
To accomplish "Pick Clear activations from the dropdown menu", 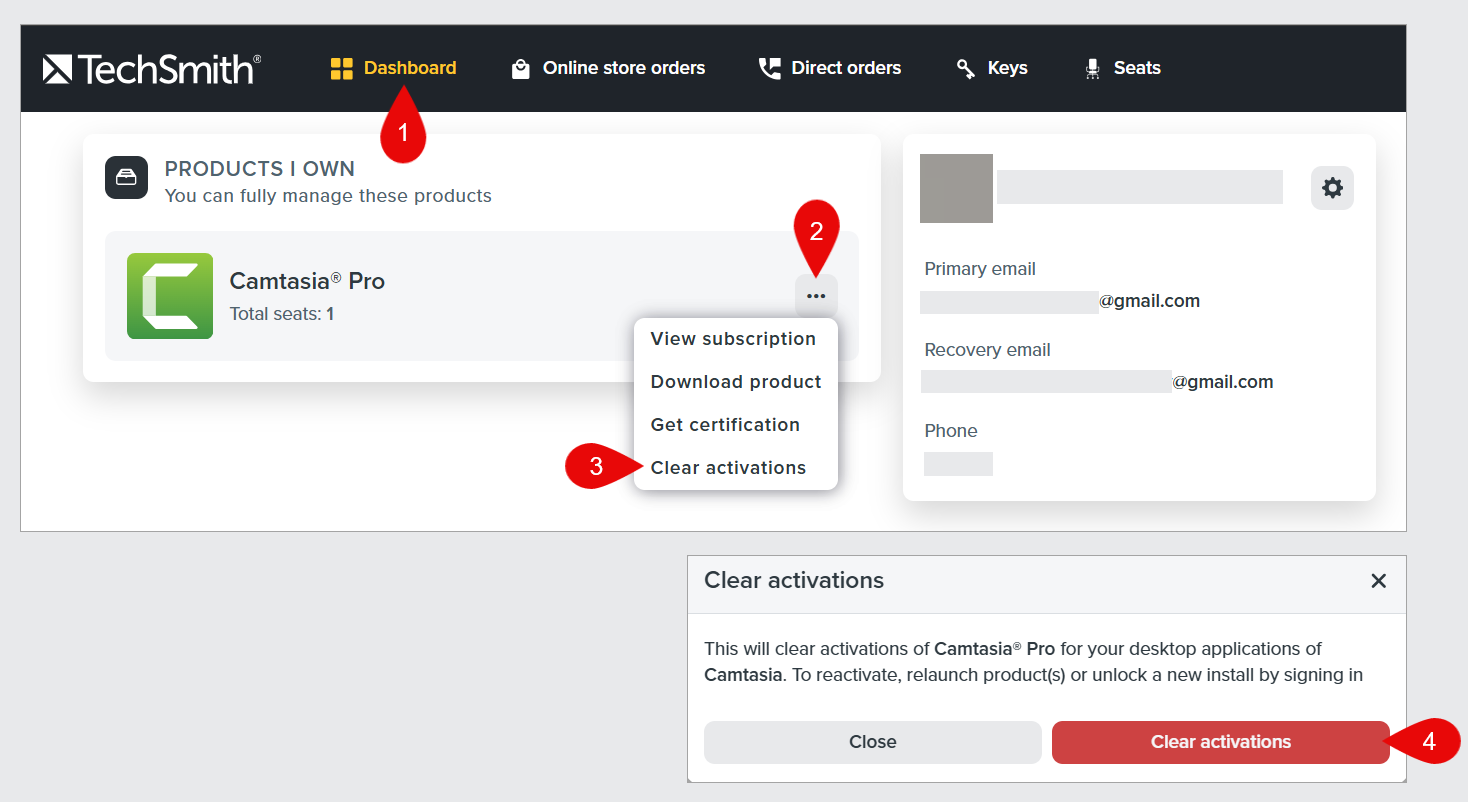I will click(728, 468).
